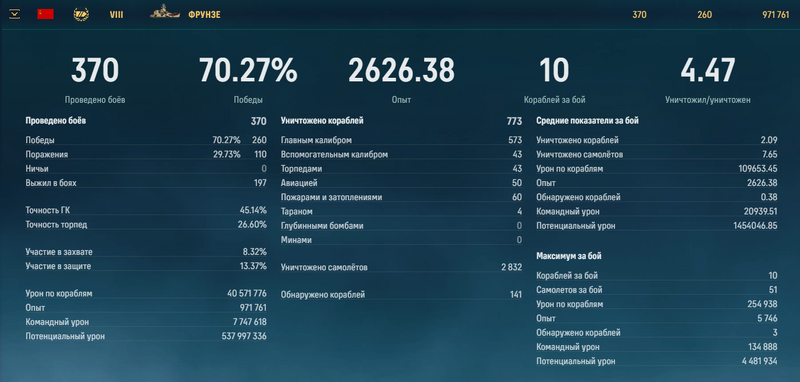This screenshot has height=382, width=800.
Task: Click the 141 spotted ships total
Action: click(516, 295)
